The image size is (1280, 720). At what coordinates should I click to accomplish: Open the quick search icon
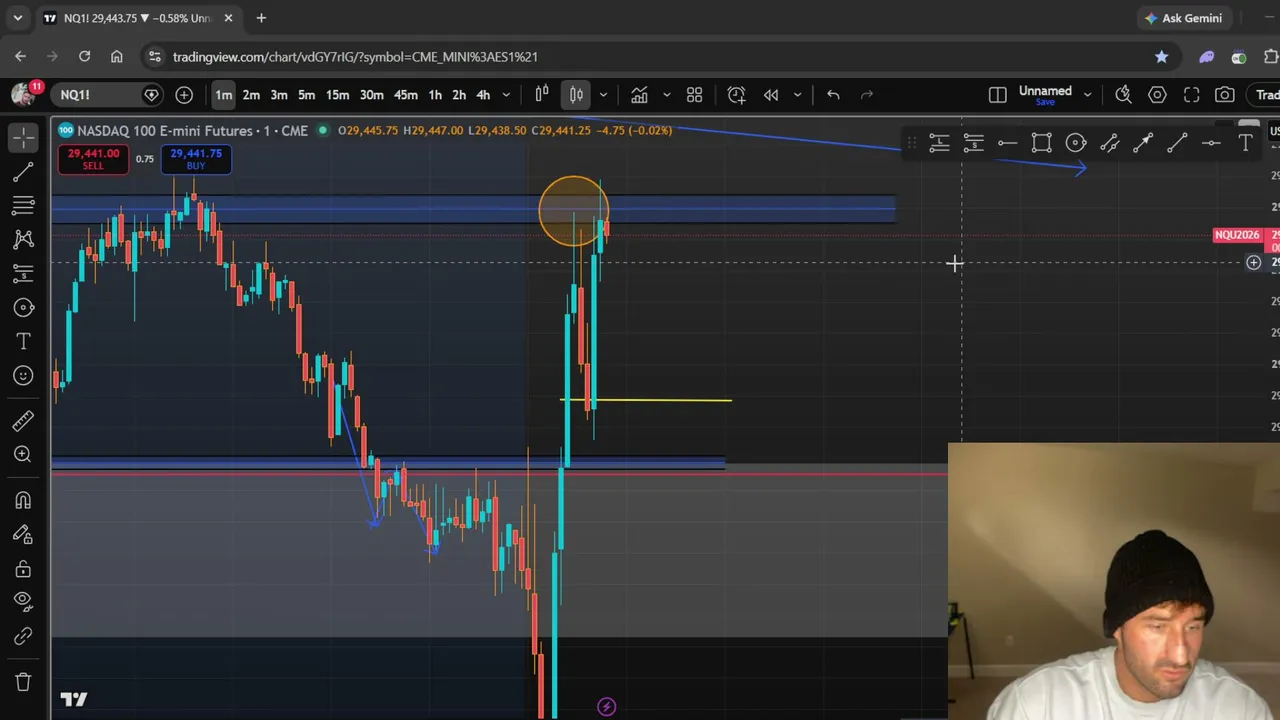(1123, 95)
